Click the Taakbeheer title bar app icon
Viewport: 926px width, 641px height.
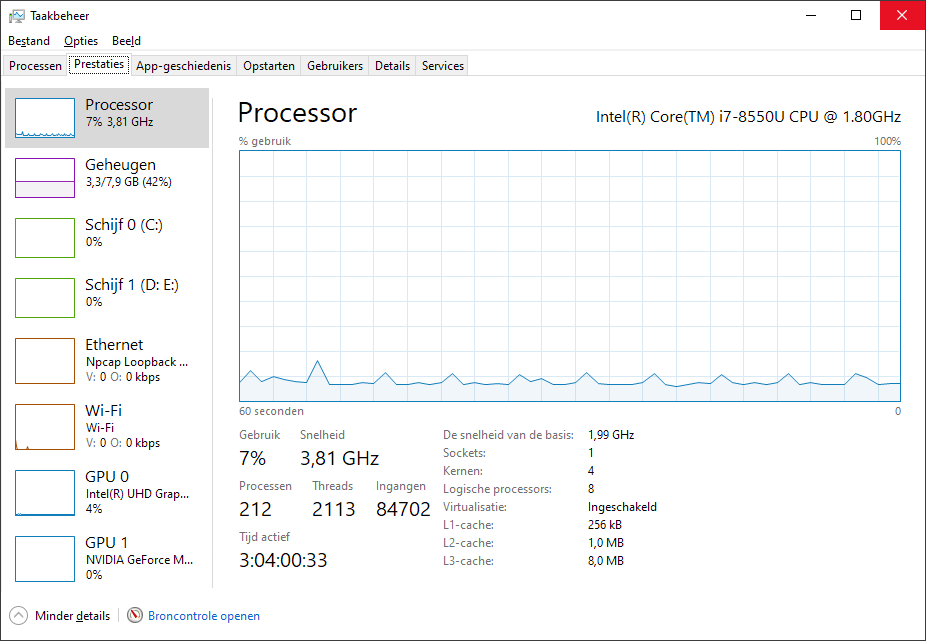[x=17, y=16]
